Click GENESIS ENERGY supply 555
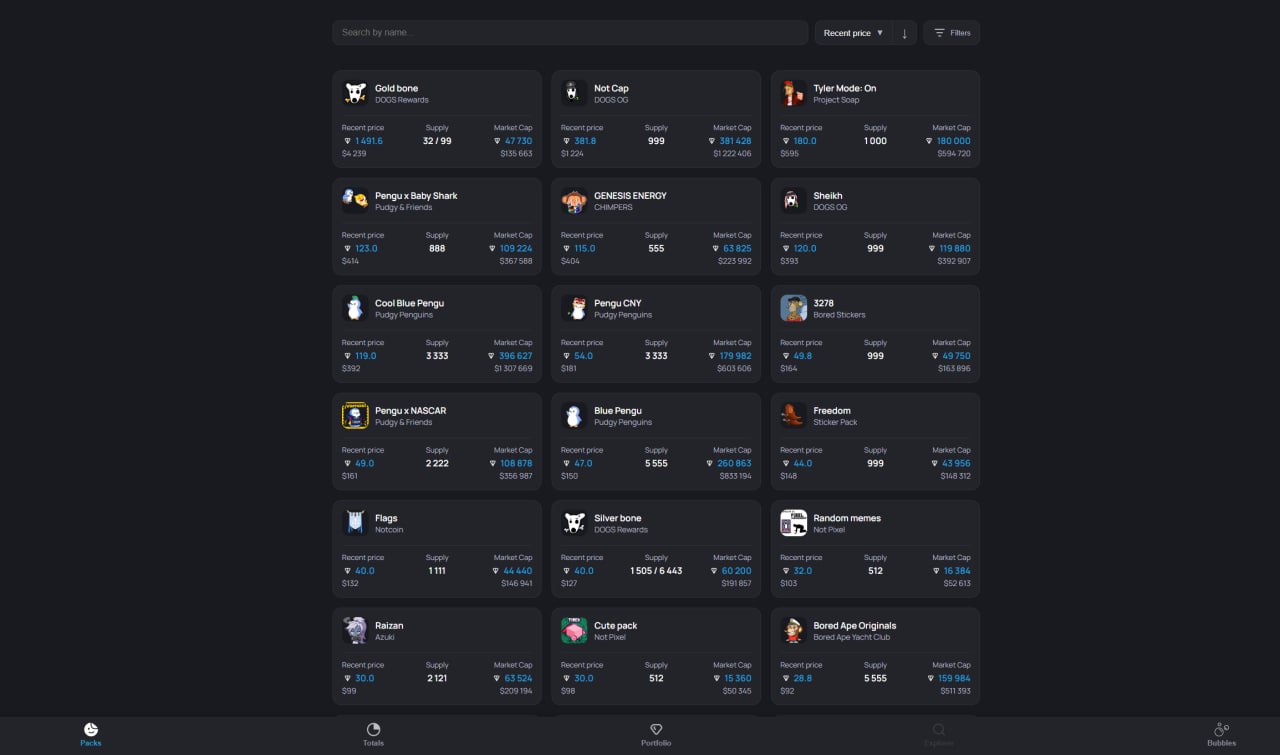 (656, 248)
